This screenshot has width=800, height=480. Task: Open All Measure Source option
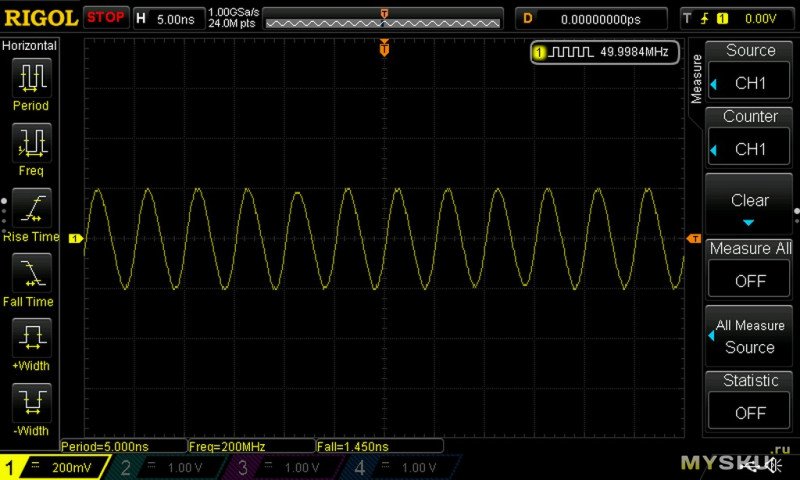click(x=750, y=337)
